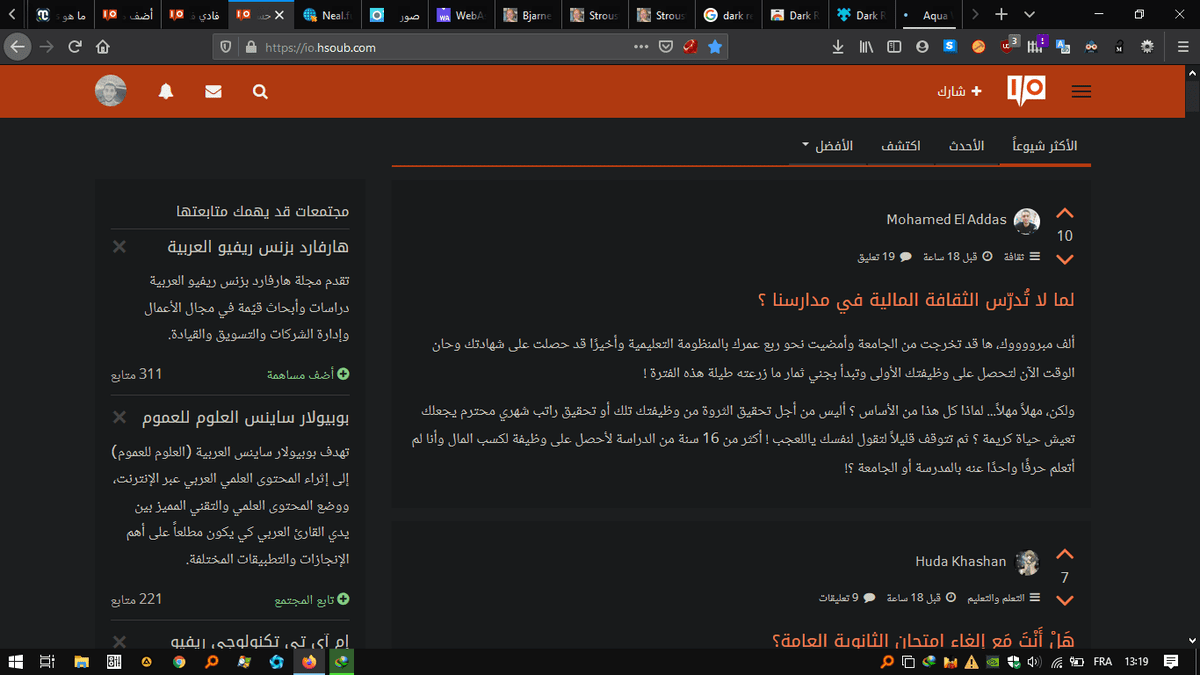Expand the الأفضل dropdown tab
1200x675 pixels.
coord(828,146)
